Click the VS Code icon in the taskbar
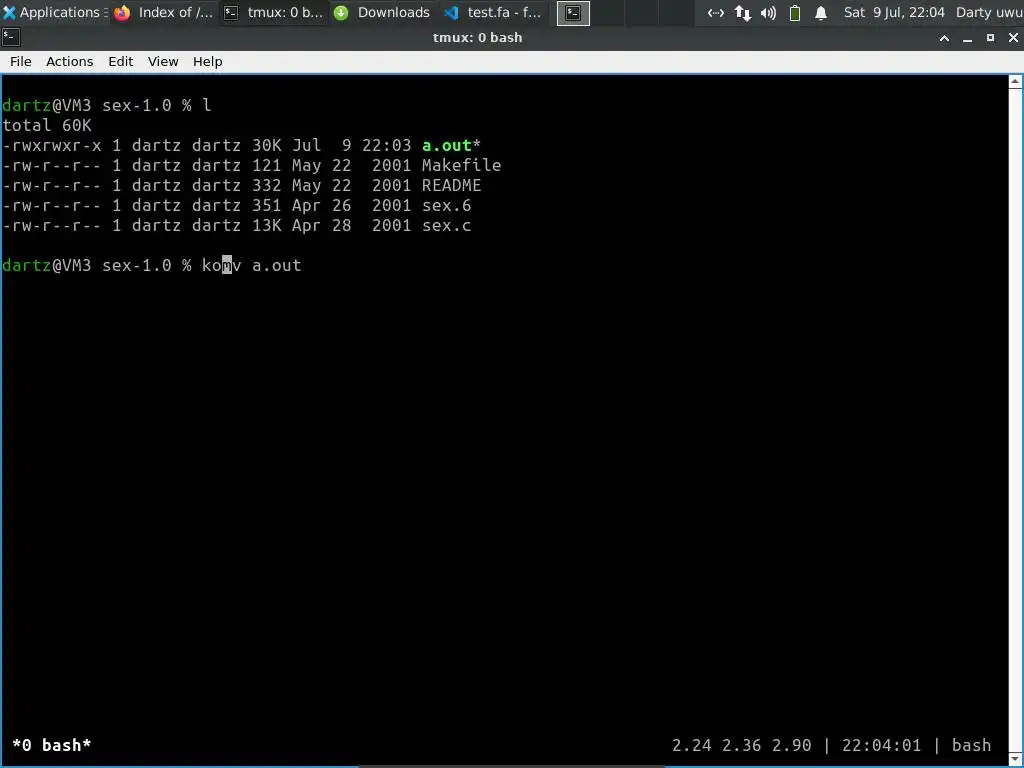1024x768 pixels. 451,12
